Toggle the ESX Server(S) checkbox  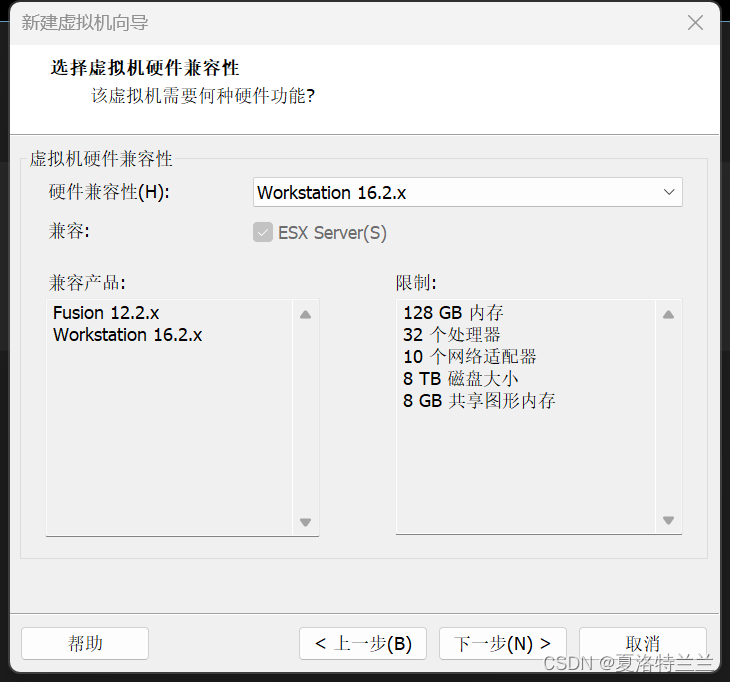pos(263,232)
